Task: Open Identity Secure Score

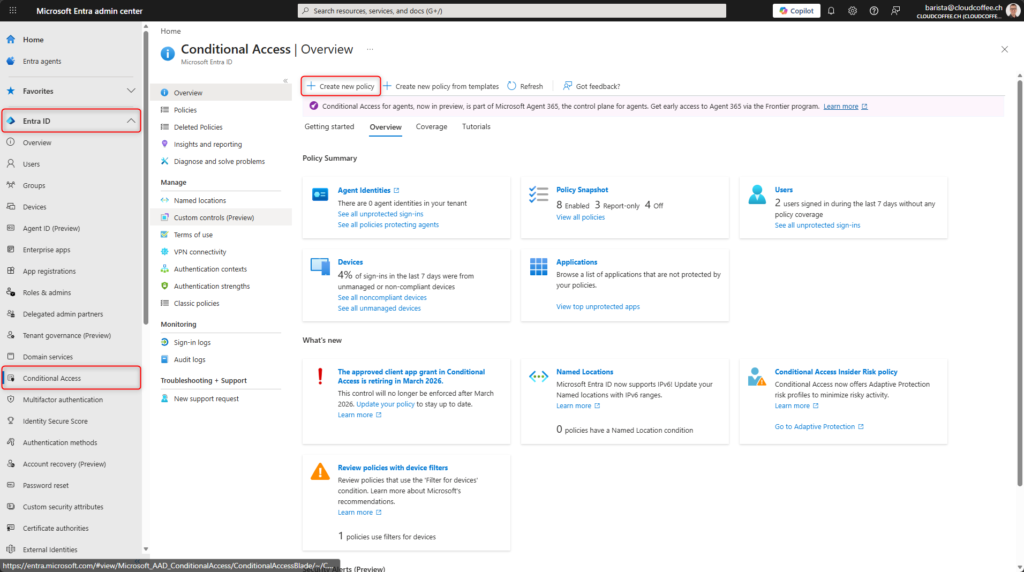Action: click(55, 421)
